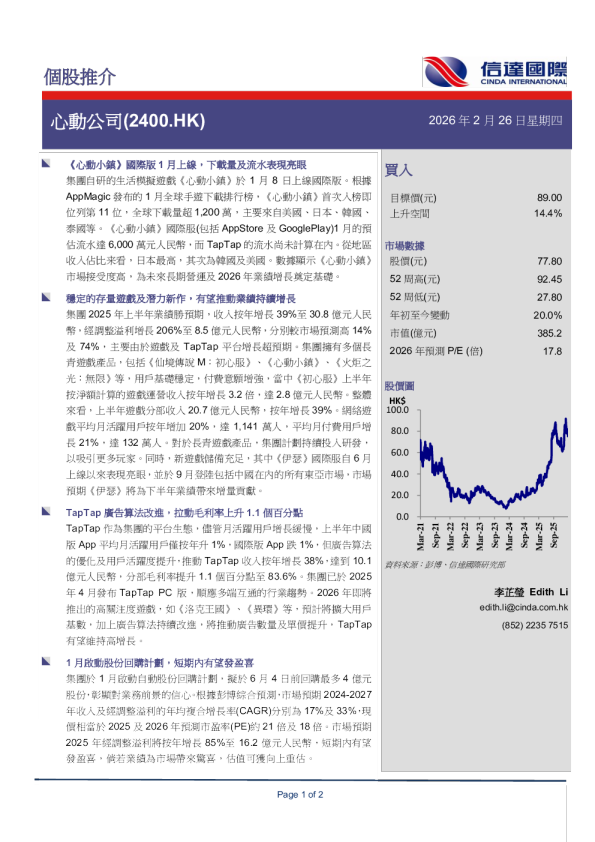Click the 52-week low value 27.80
Image resolution: width=595 pixels, height=842 pixels.
click(549, 297)
